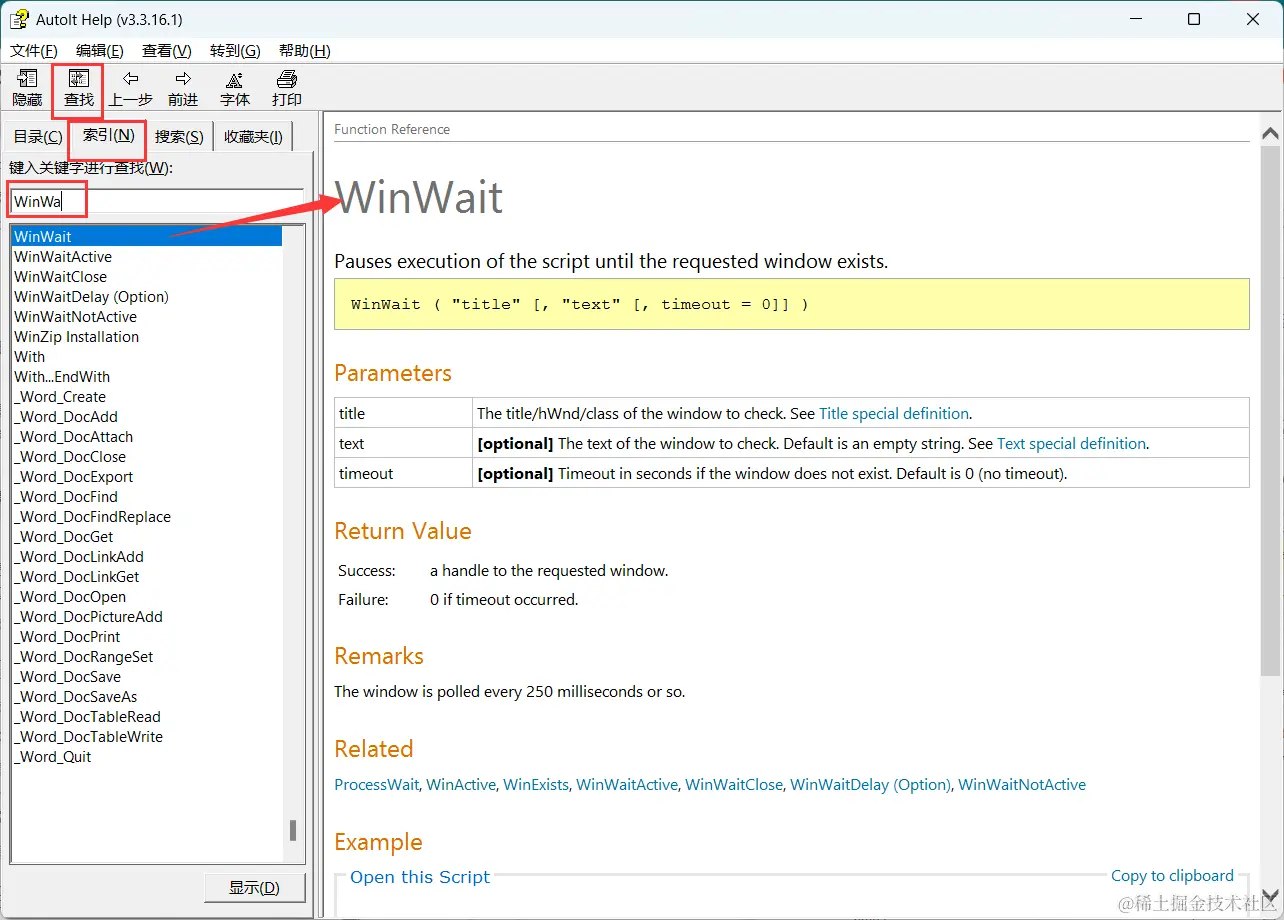The width and height of the screenshot is (1284, 920).
Task: Select _Word_DocFindReplace in the index list
Action: (x=92, y=517)
